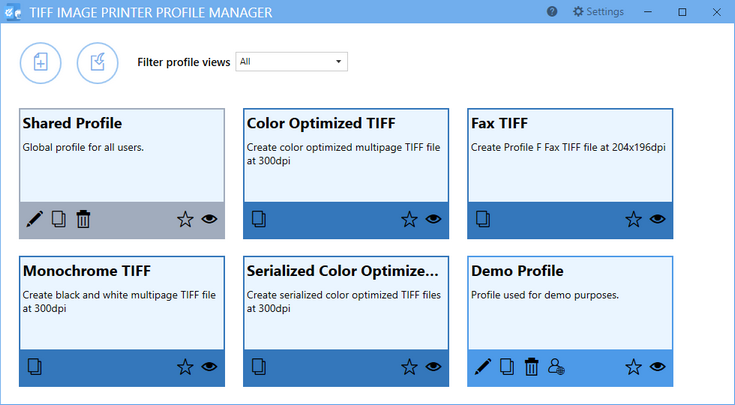The width and height of the screenshot is (735, 405).
Task: Click 'Profile used for demo purposes.' text
Action: (x=545, y=295)
